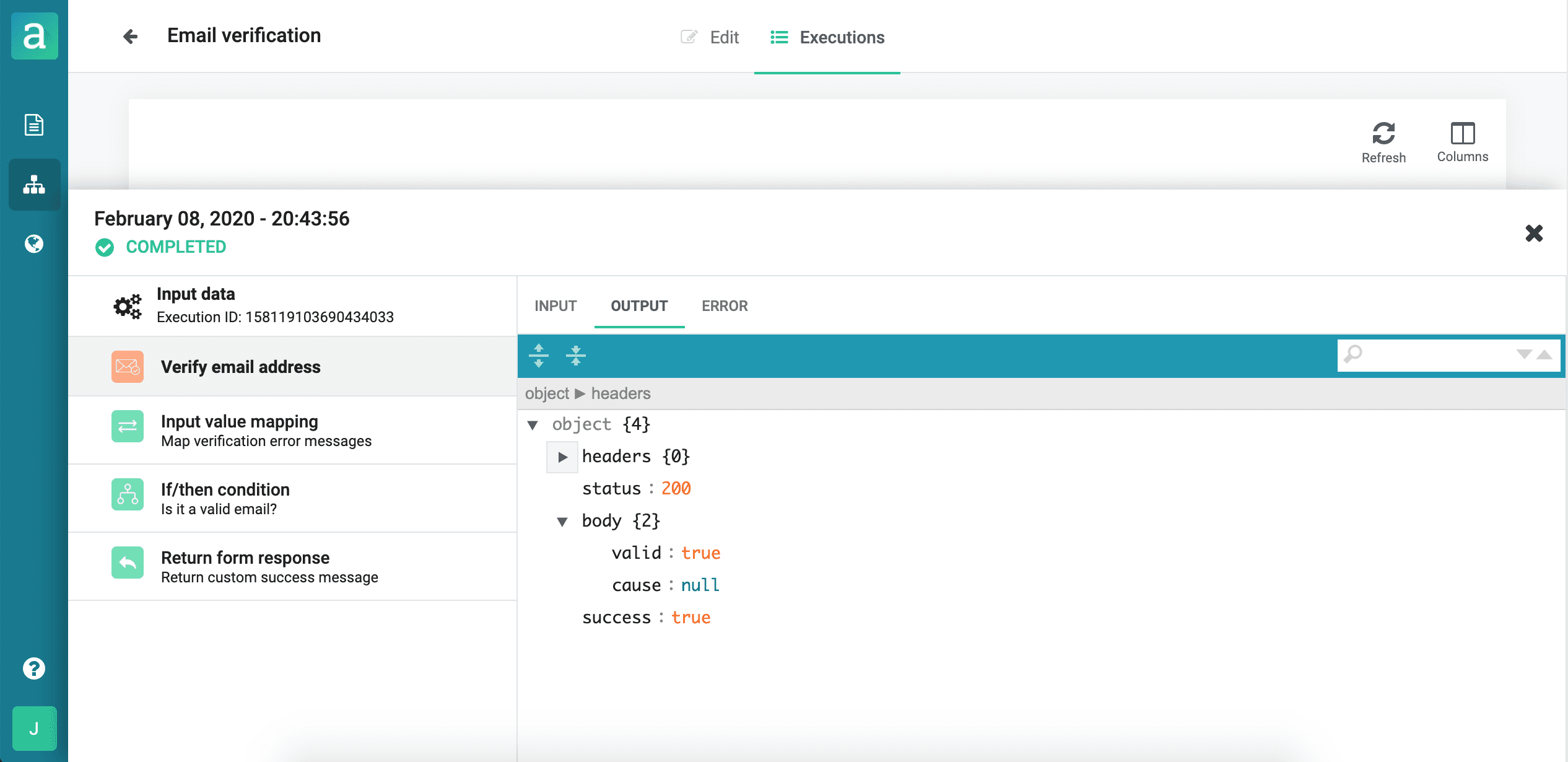Select the workflows hierarchy icon in the sidebar
The height and width of the screenshot is (762, 1568).
34,185
